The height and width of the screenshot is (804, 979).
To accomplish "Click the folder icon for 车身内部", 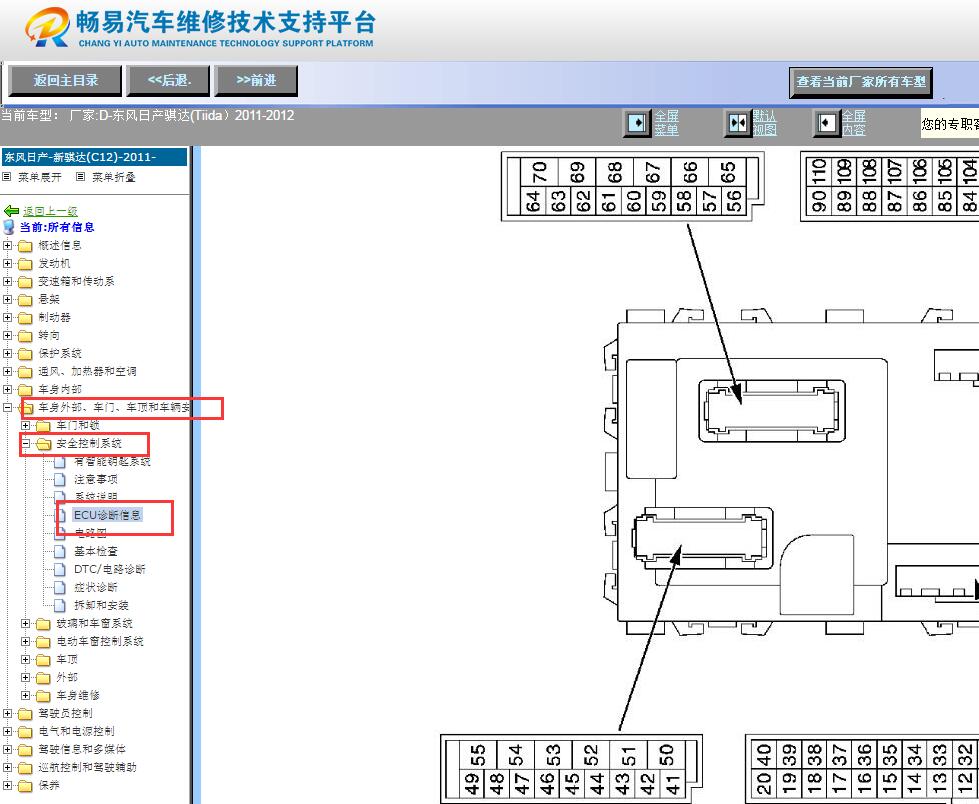I will coord(25,390).
